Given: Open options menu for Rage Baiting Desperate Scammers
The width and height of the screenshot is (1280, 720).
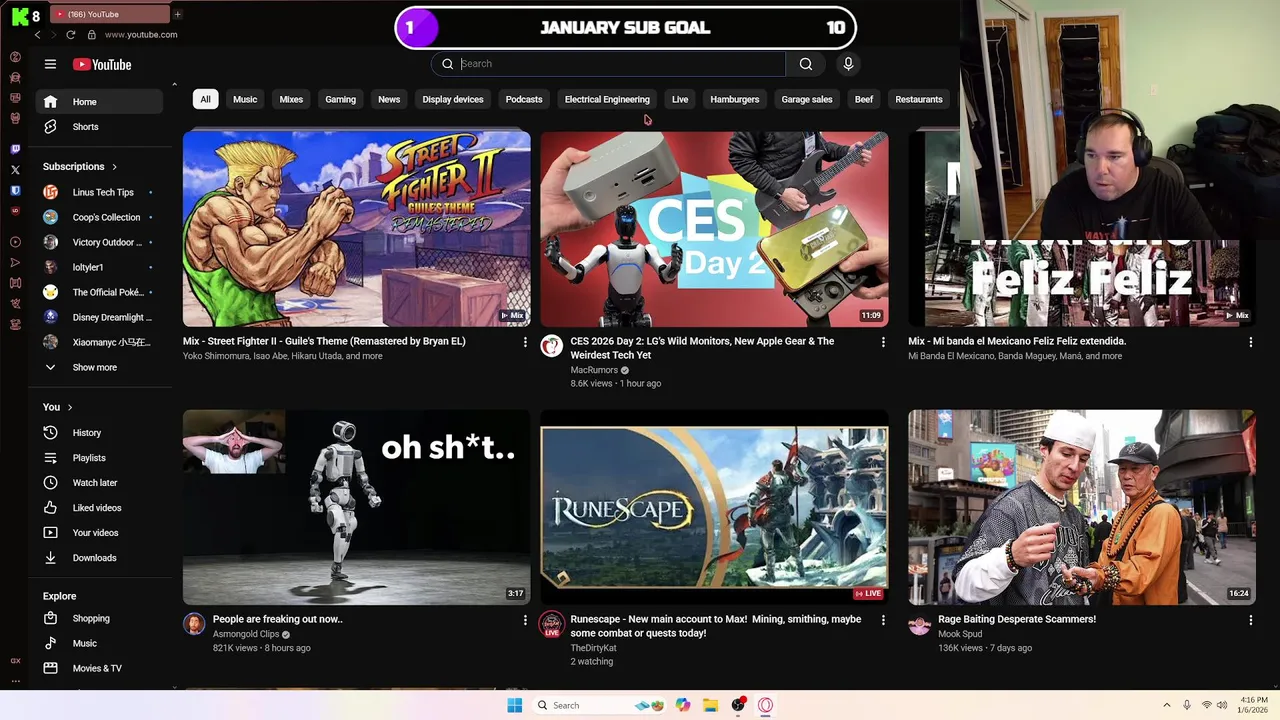Looking at the screenshot, I should (1250, 620).
